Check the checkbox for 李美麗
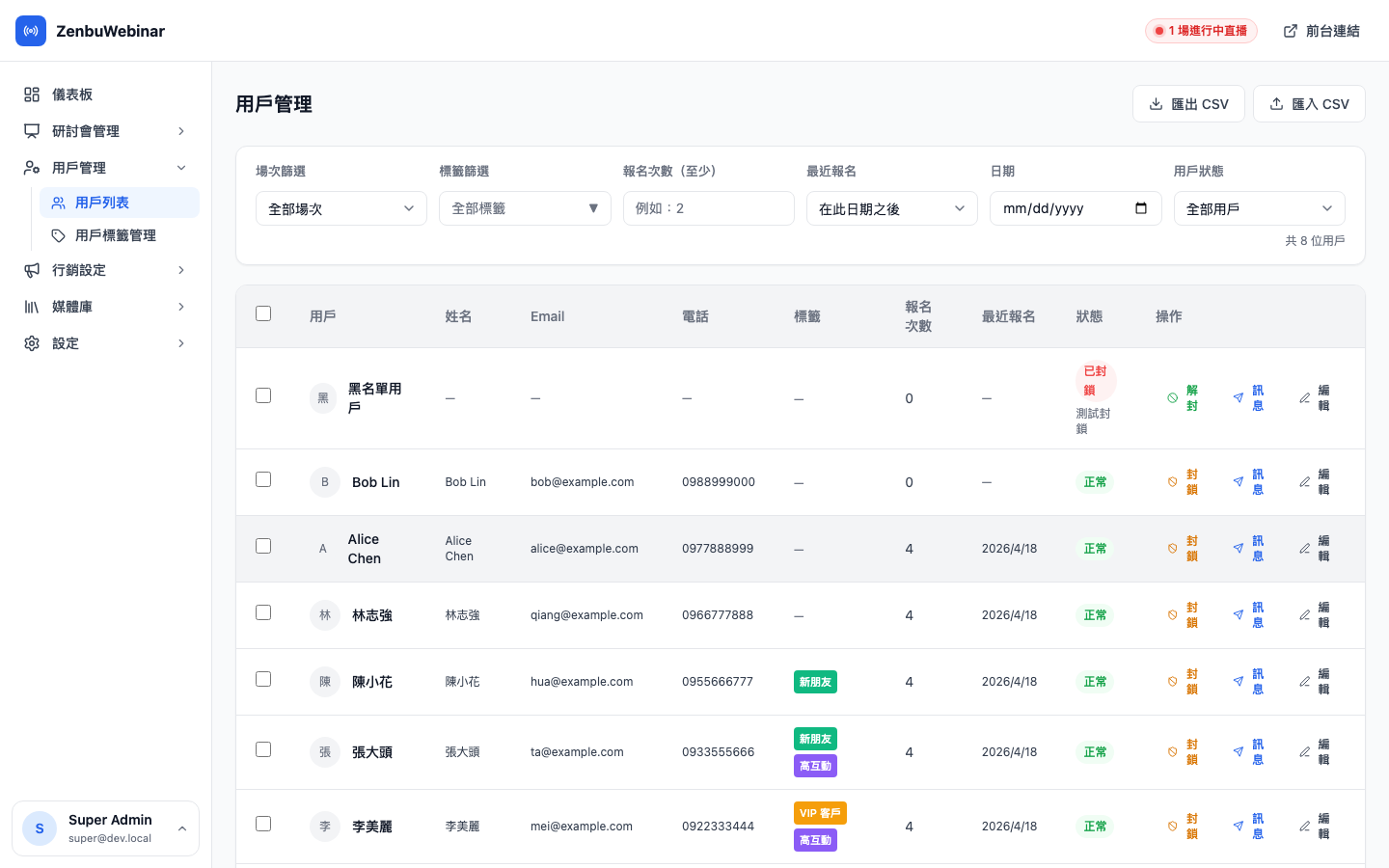The width and height of the screenshot is (1389, 868). tap(263, 823)
